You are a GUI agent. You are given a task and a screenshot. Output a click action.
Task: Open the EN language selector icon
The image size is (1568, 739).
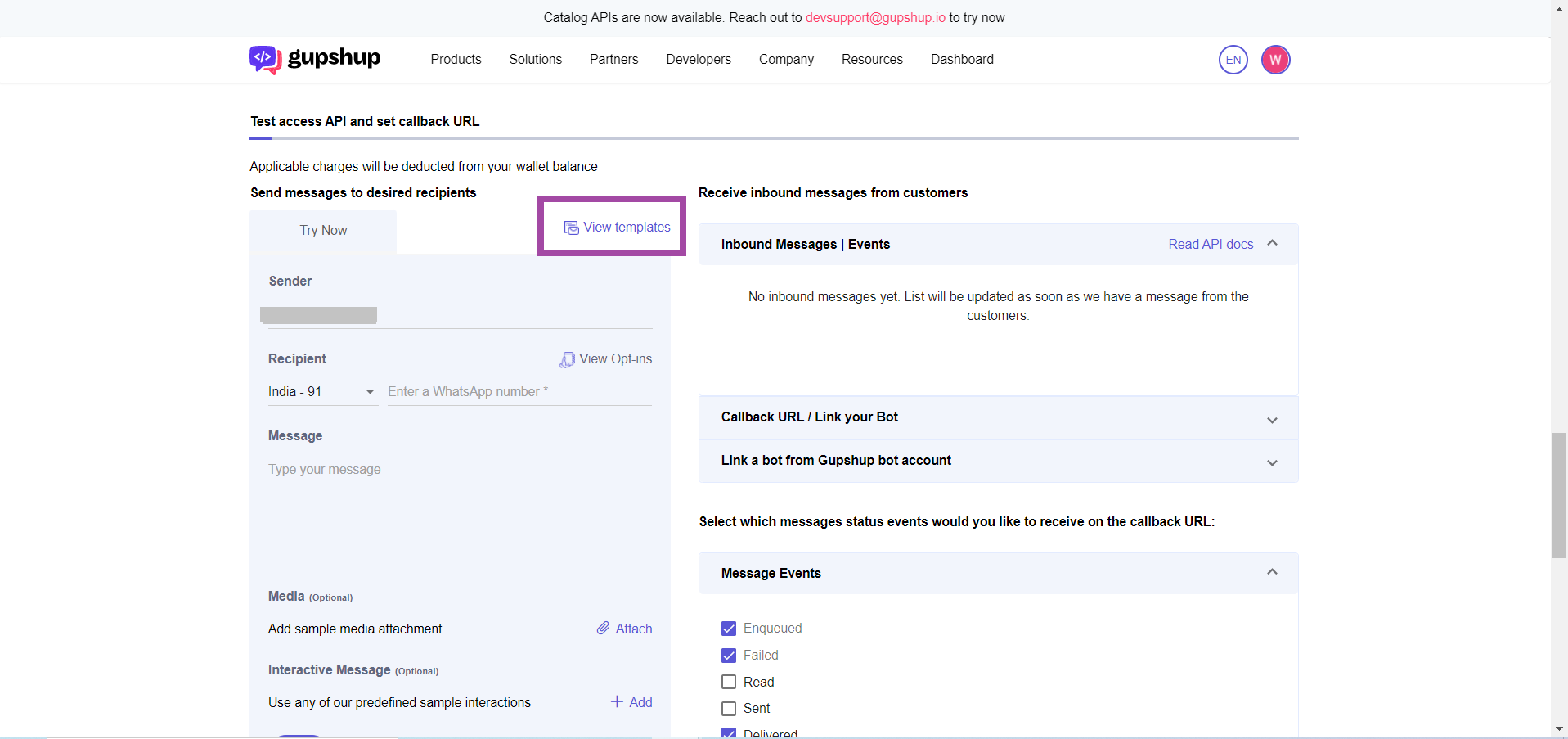(1233, 60)
